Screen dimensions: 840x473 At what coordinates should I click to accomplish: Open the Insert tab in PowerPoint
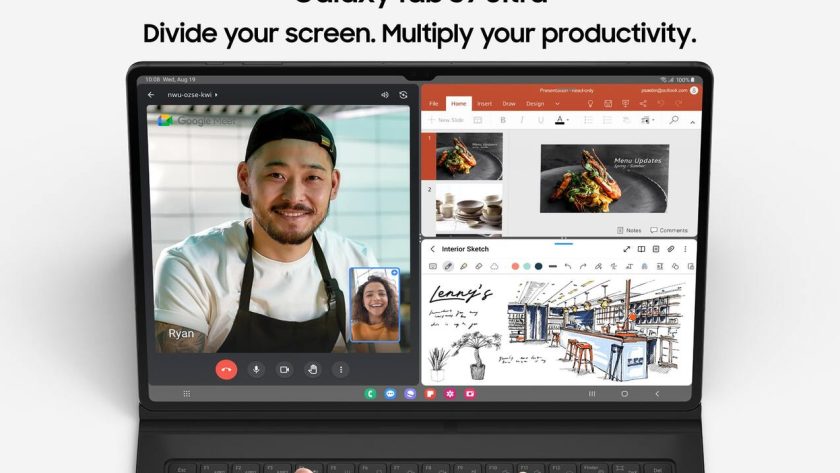point(484,104)
